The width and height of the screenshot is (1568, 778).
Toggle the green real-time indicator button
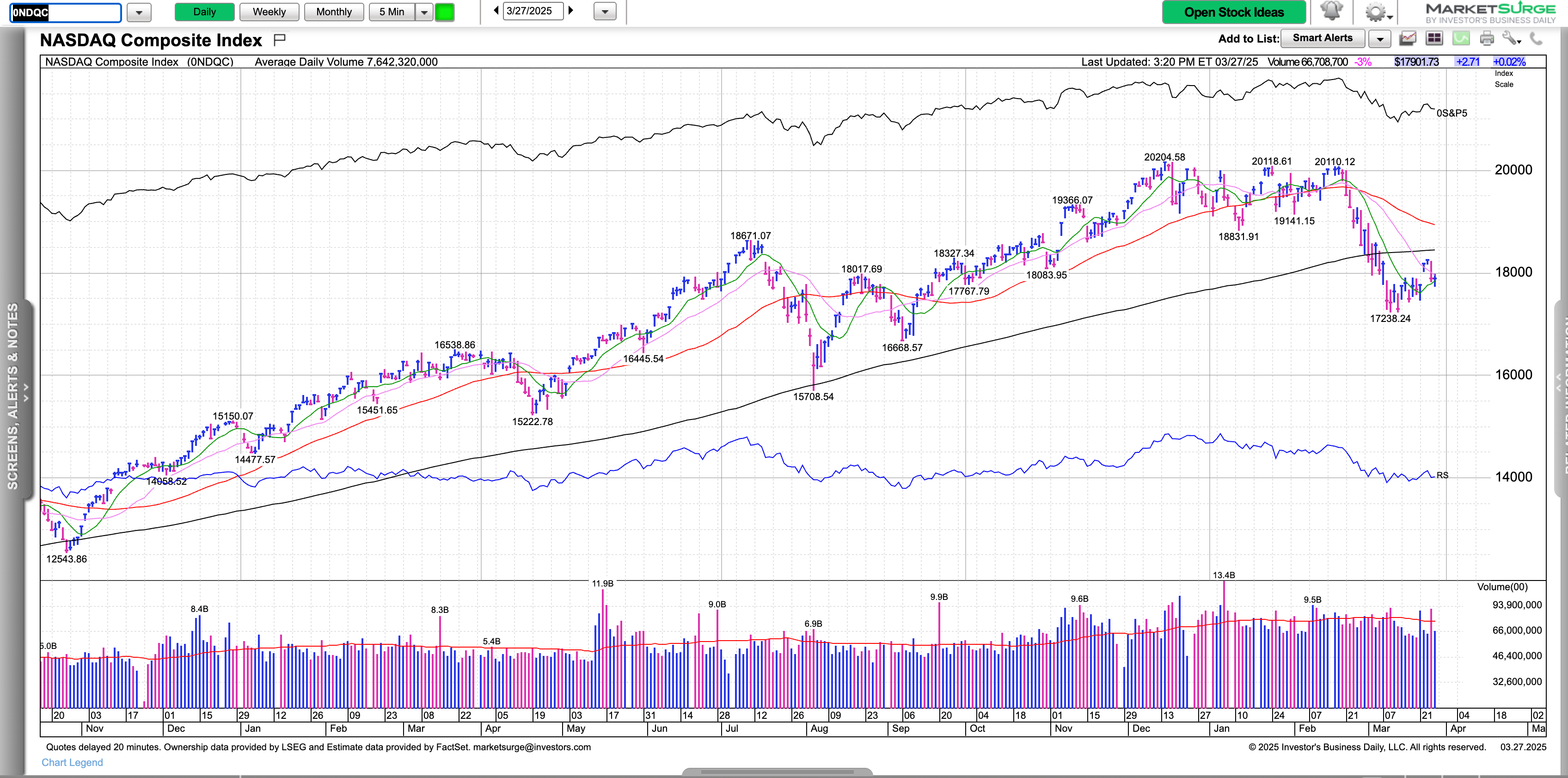(444, 12)
